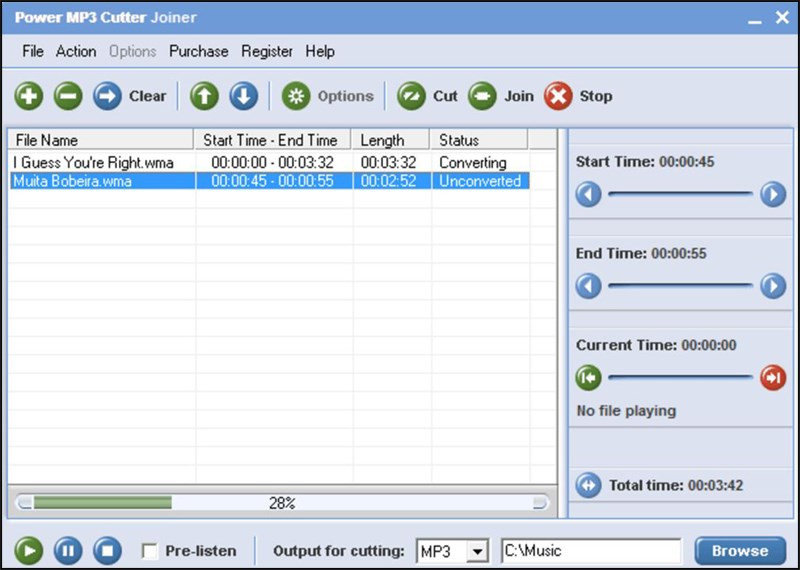Set mark with red Current Time button
The width and height of the screenshot is (800, 570).
click(x=773, y=378)
